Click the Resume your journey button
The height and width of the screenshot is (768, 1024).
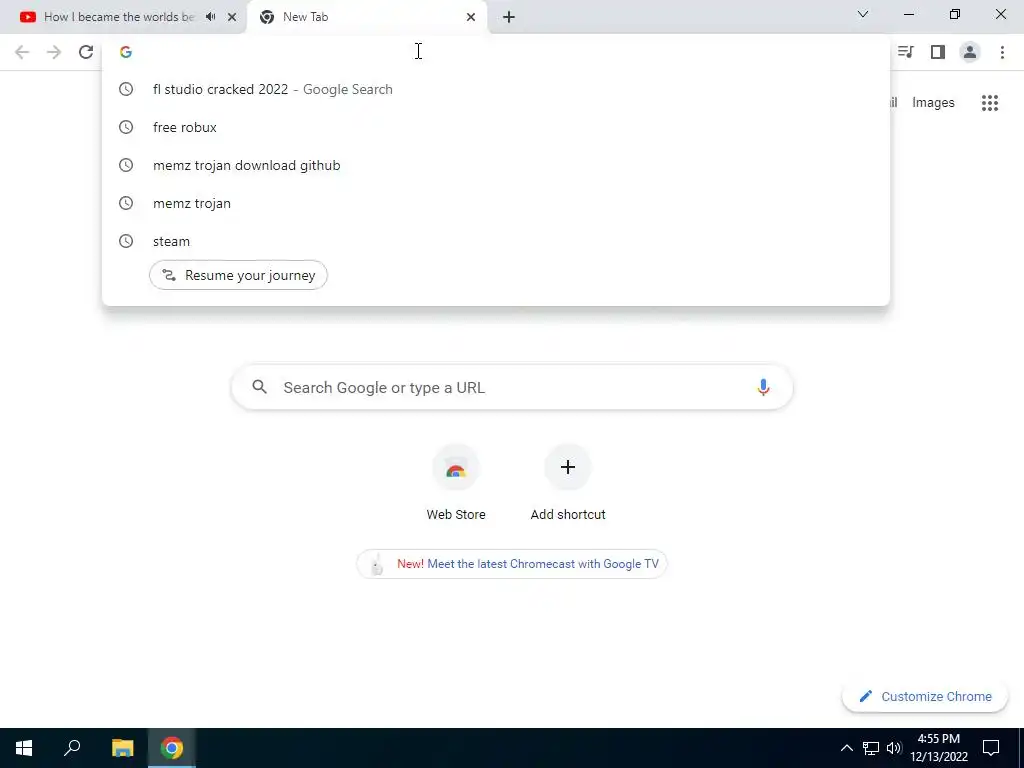(x=238, y=275)
